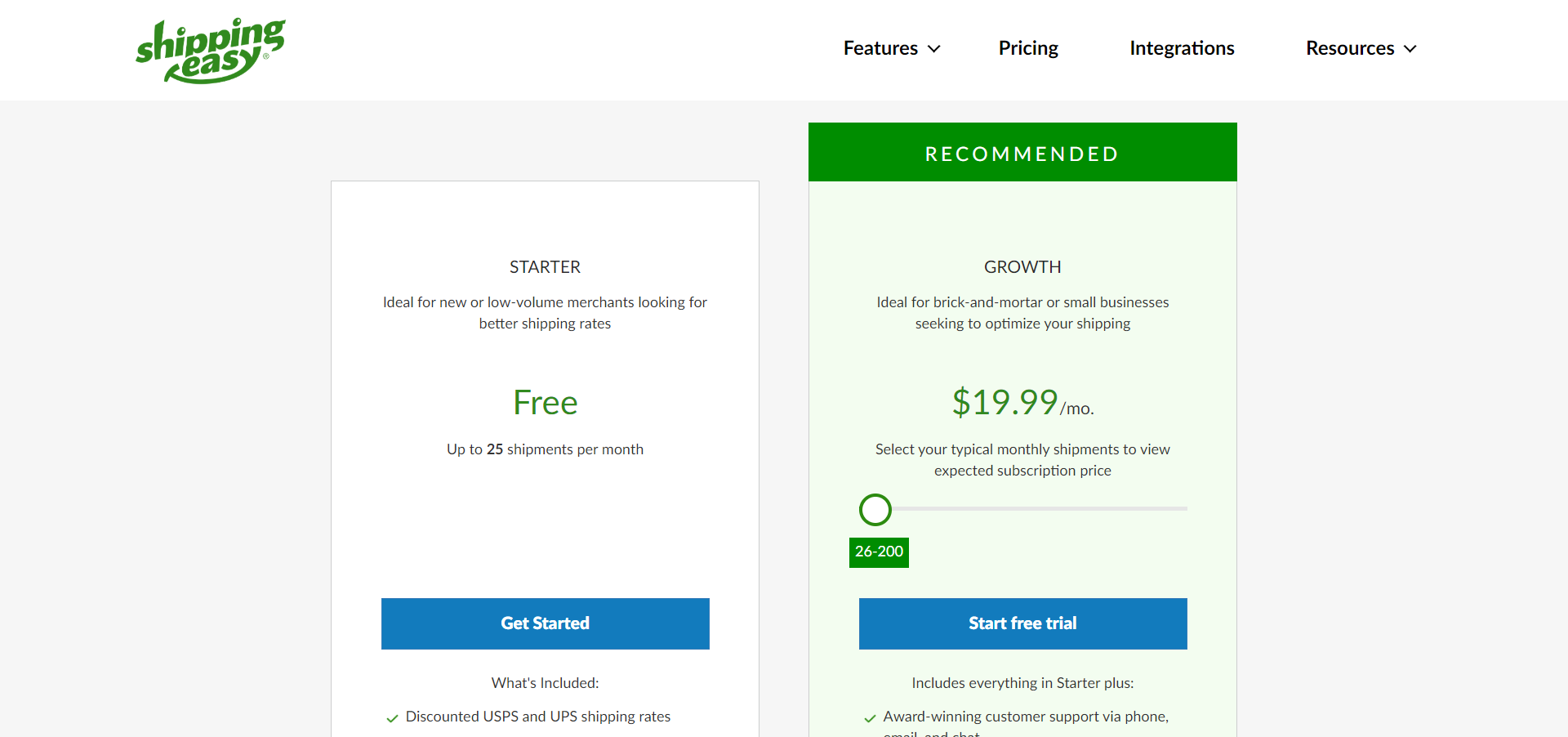
Task: Click checkmark icon beside Discounted USPS rates
Action: pos(392,718)
